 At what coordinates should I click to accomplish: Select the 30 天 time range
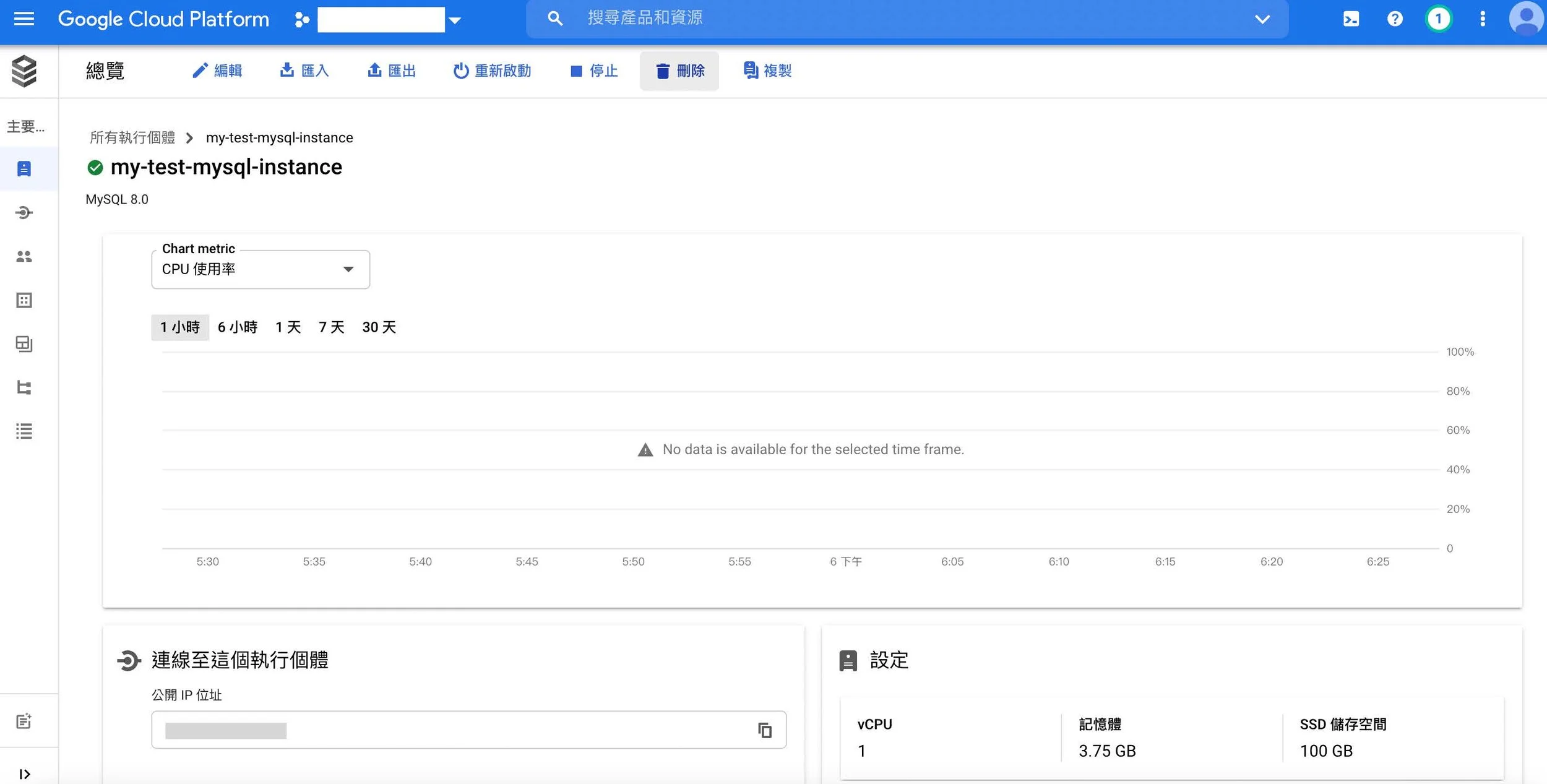379,327
